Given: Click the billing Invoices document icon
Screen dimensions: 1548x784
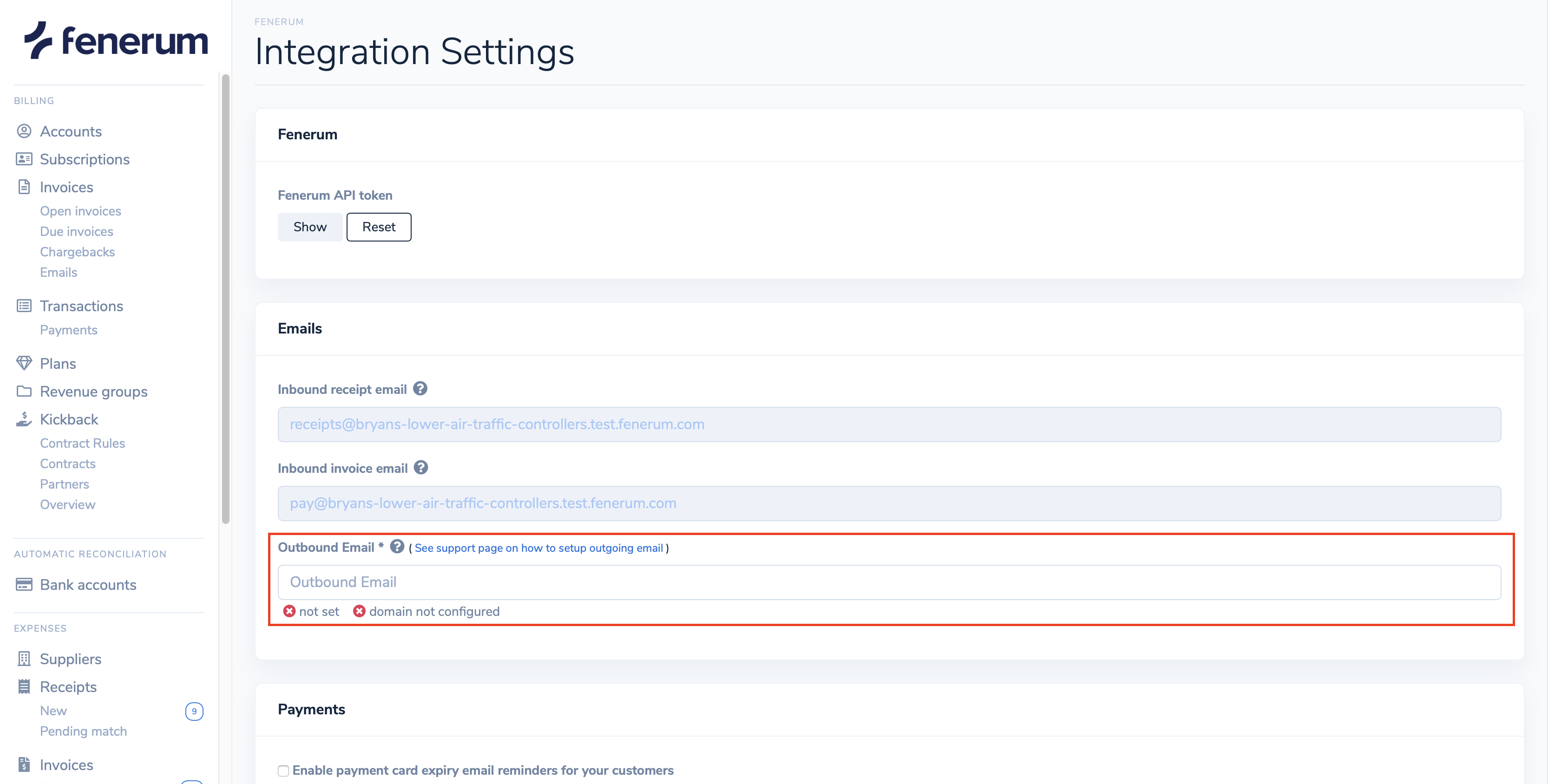Looking at the screenshot, I should [24, 187].
